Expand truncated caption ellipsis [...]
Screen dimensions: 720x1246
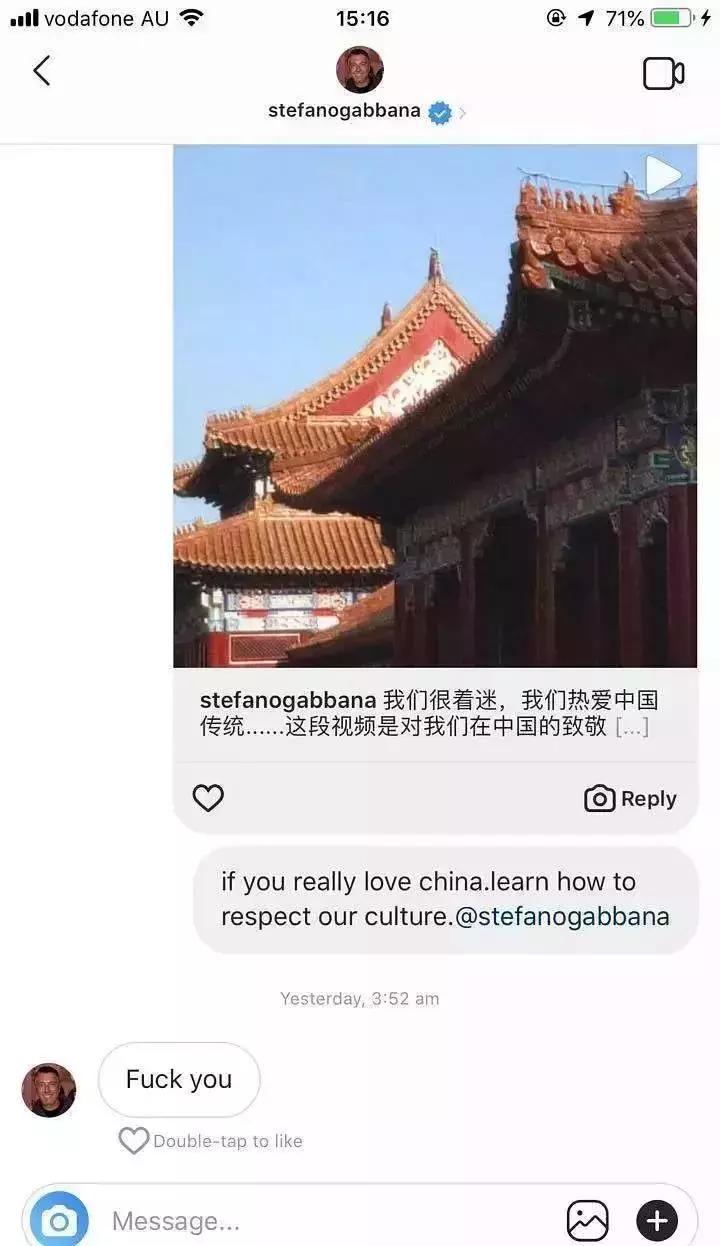632,727
